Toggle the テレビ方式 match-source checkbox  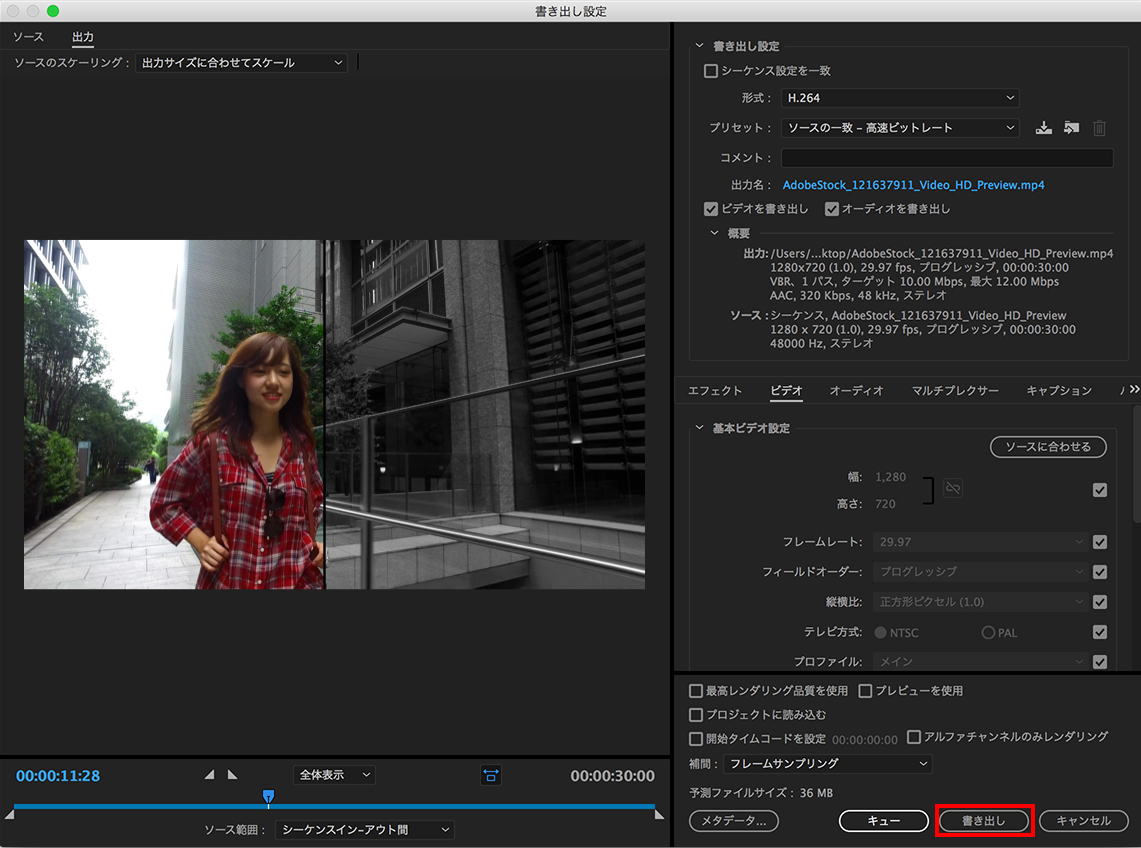coord(1100,632)
